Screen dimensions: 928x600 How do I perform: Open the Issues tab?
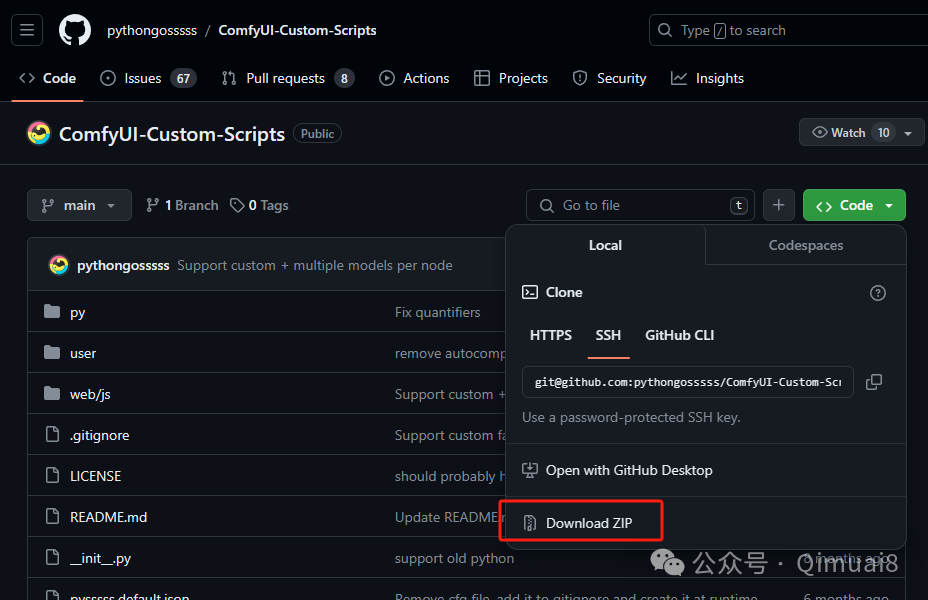click(x=148, y=78)
